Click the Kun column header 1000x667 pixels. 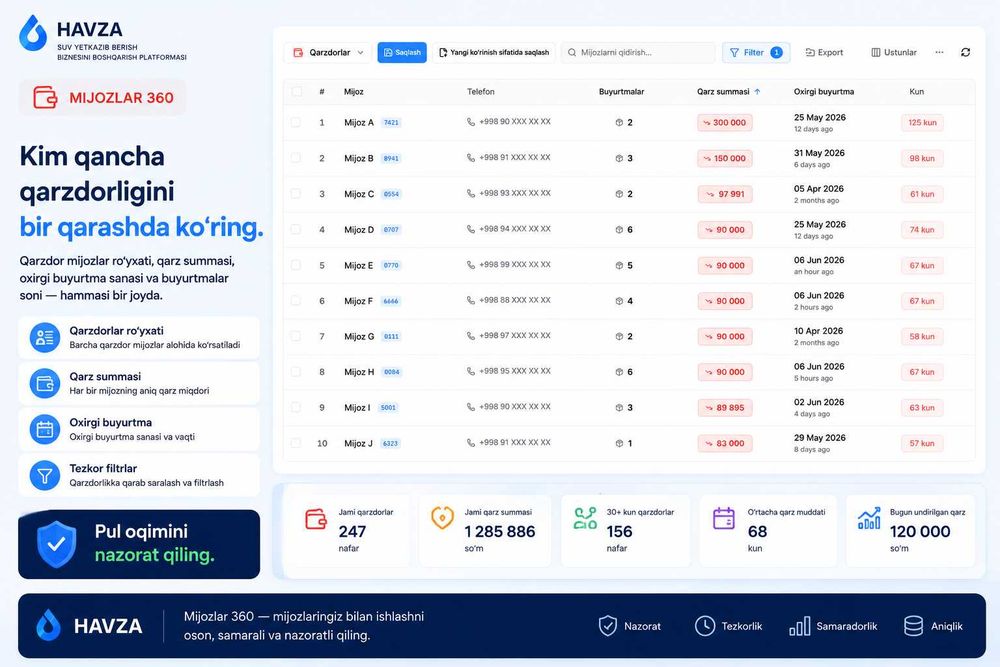click(916, 92)
